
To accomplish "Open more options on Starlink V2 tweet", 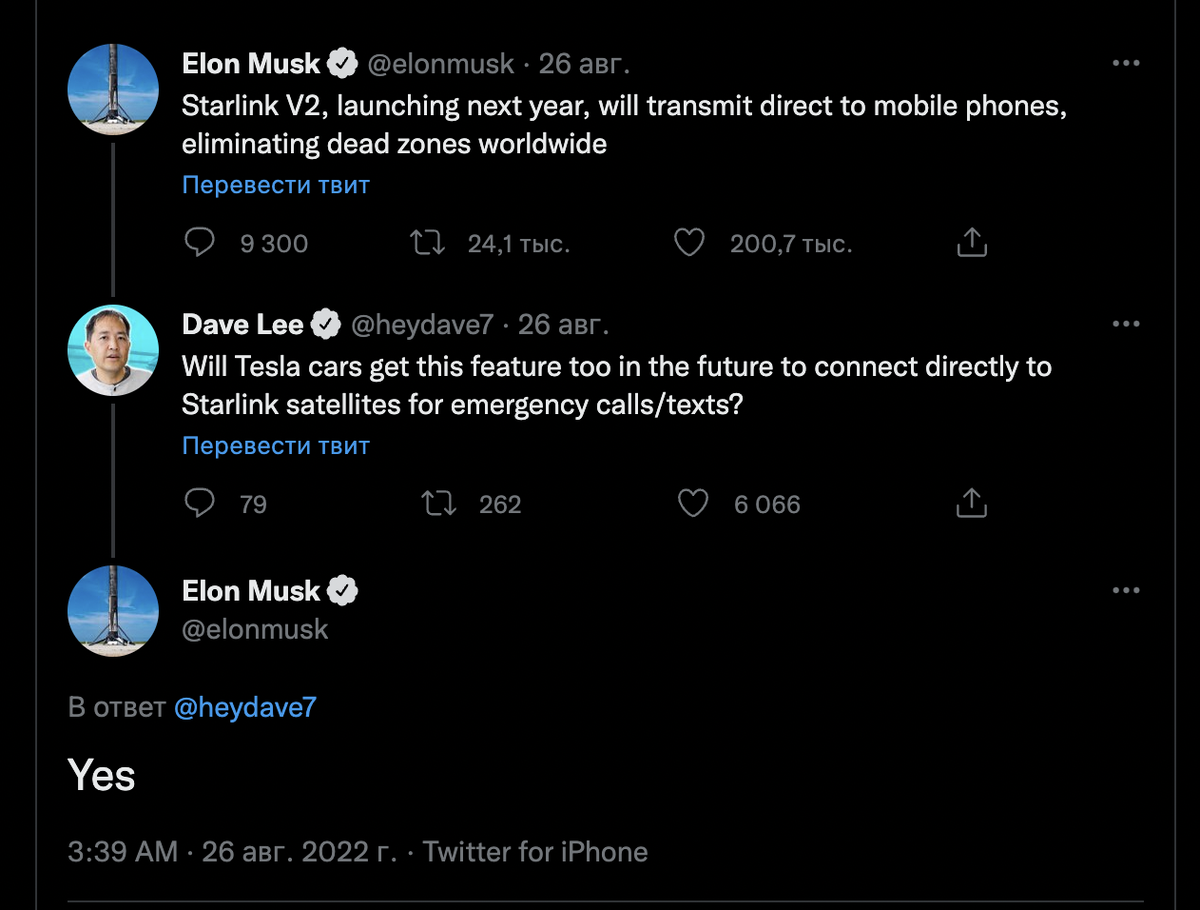I will (1126, 64).
